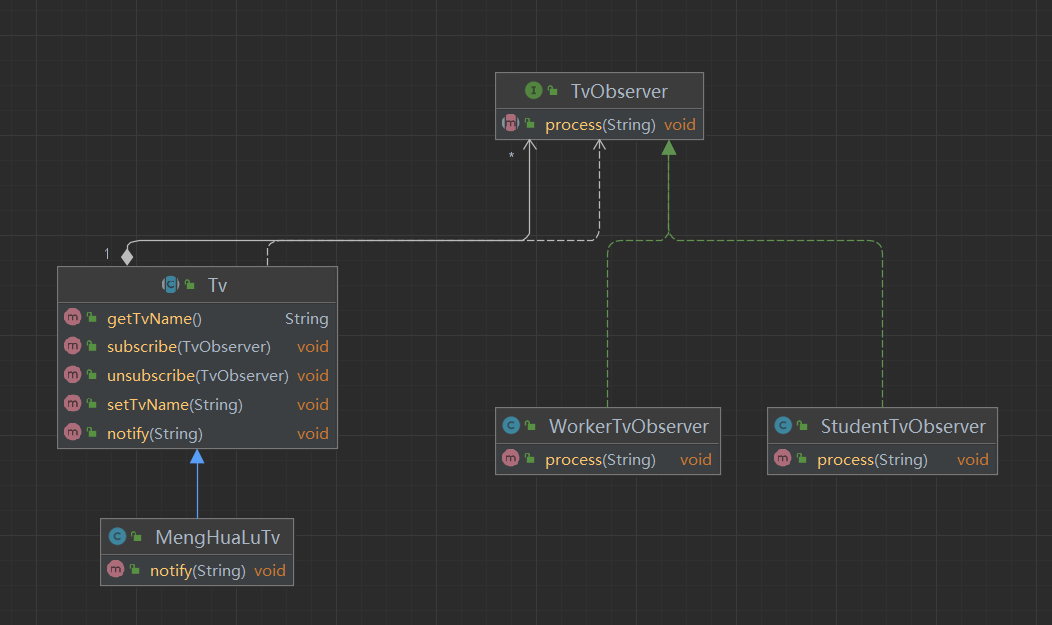Click public icon beside WorkerTvObserver title
Screen dimensions: 1052x625
(x=530, y=425)
